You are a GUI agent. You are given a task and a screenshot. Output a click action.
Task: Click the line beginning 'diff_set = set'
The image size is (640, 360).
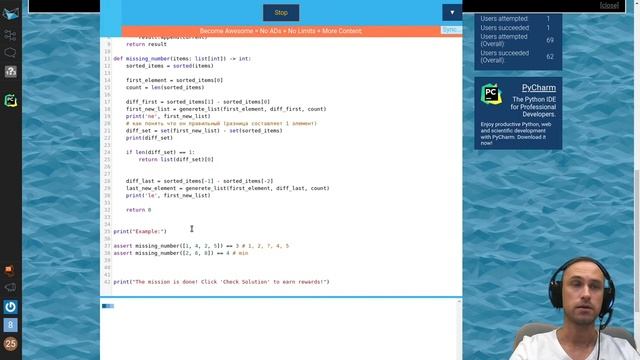click(x=204, y=131)
